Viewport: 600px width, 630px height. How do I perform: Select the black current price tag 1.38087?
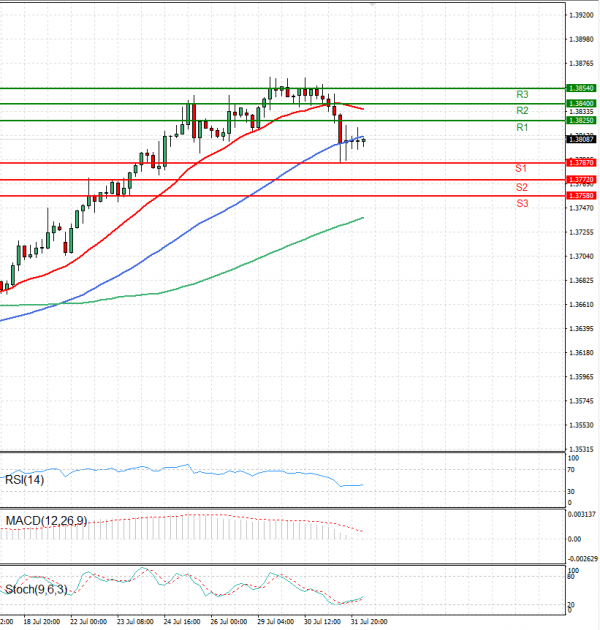pyautogui.click(x=581, y=139)
